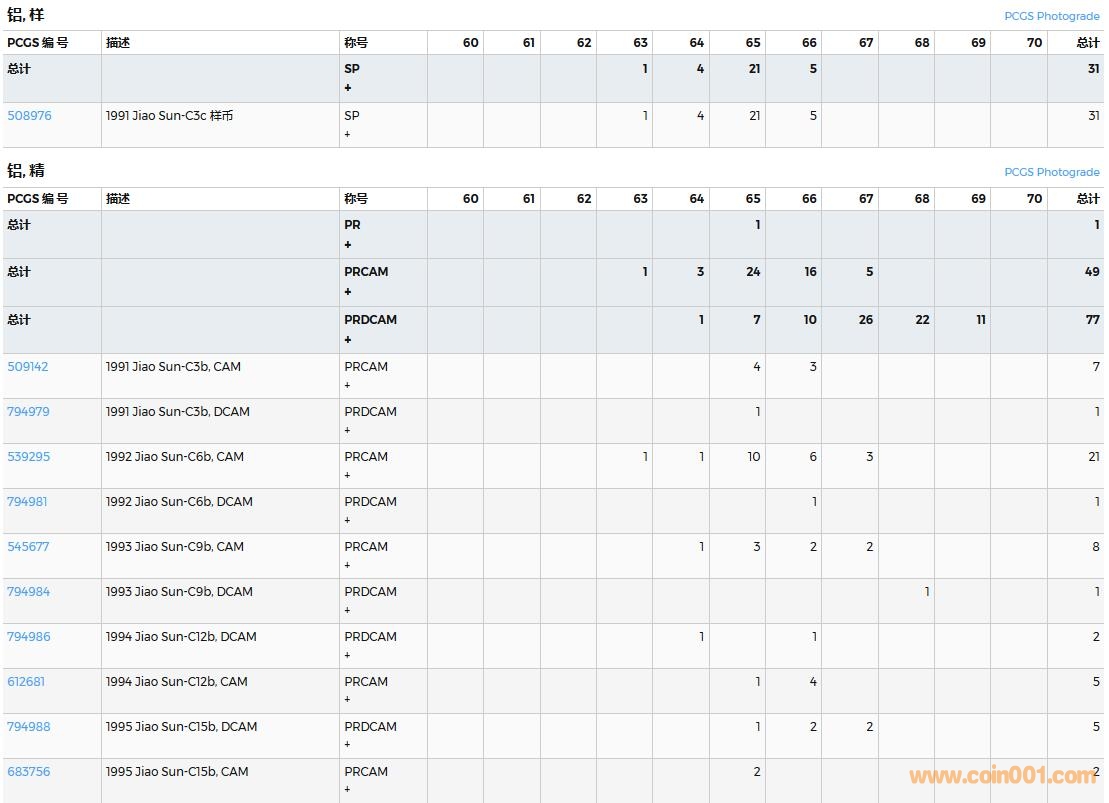1109x803 pixels.
Task: Expand plus sign in 1992 Jiao Sun-C6b, CAM row
Action: coord(348,475)
